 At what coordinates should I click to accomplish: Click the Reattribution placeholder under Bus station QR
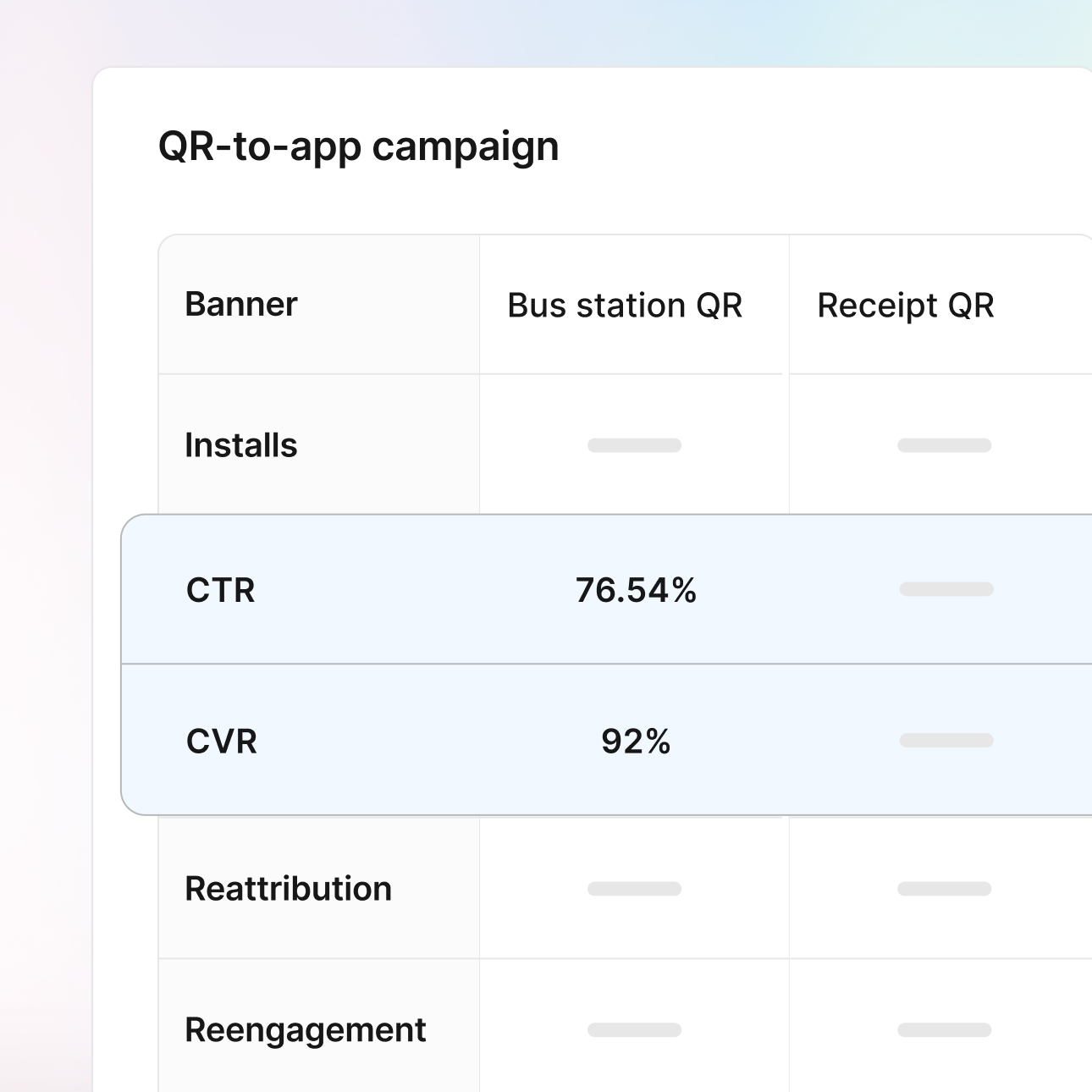635,888
